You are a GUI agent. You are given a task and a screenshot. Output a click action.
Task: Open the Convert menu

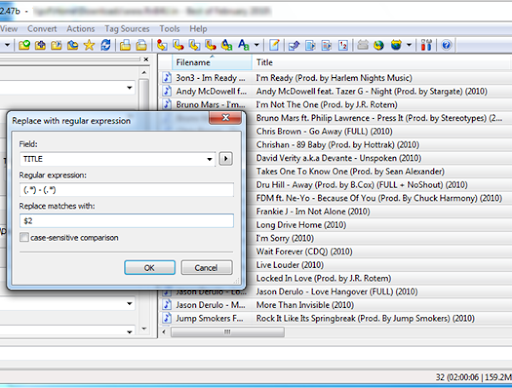[x=42, y=29]
